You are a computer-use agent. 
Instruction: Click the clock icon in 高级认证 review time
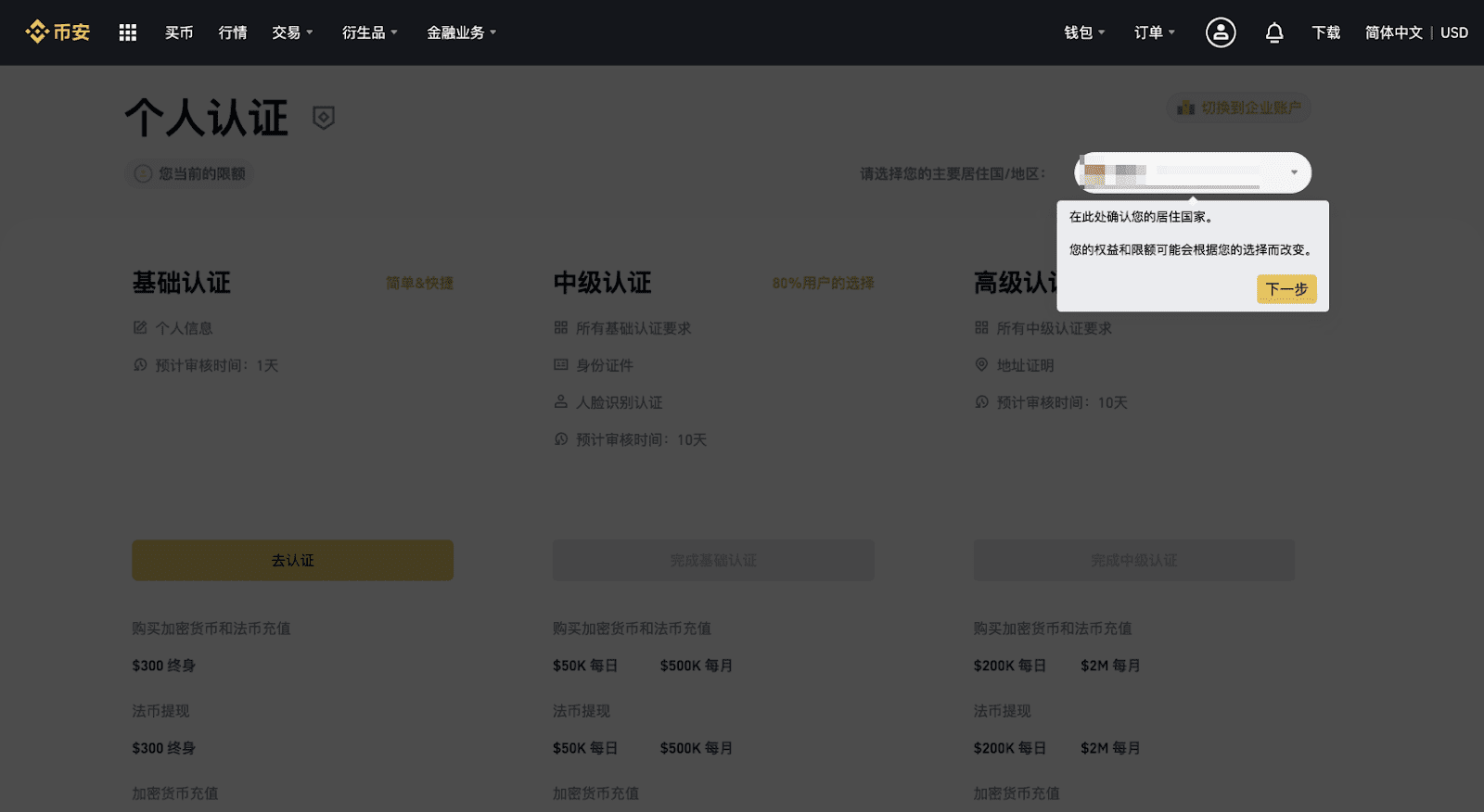click(981, 401)
